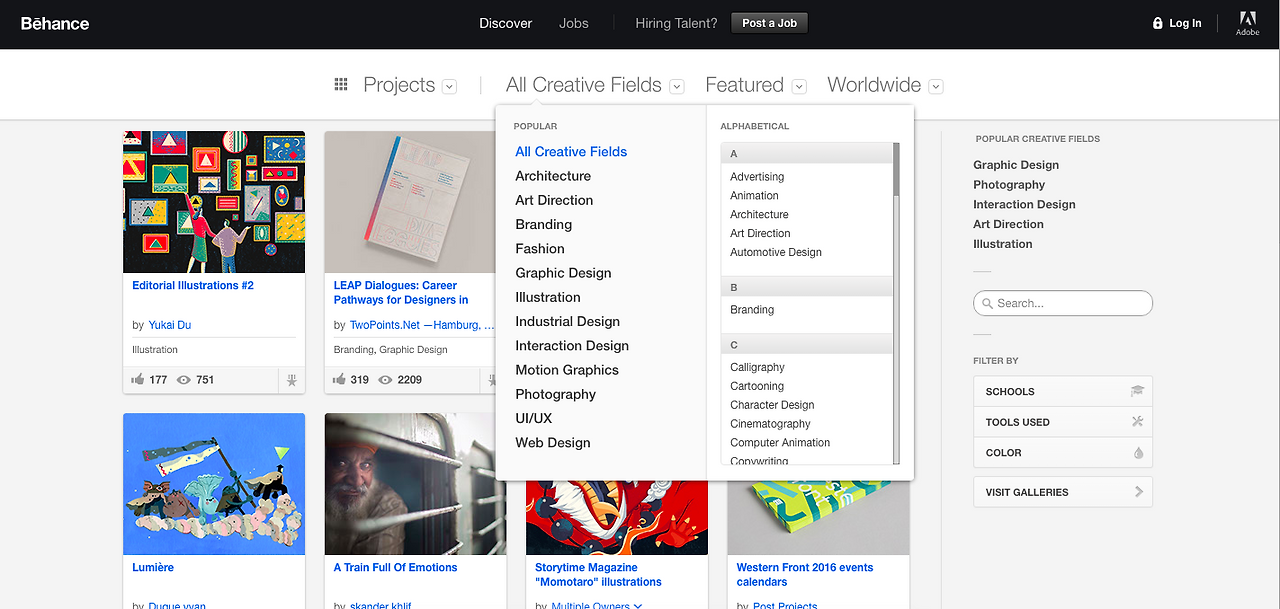This screenshot has width=1280, height=609.
Task: Click the magnifier icon in the search field
Action: click(x=986, y=303)
